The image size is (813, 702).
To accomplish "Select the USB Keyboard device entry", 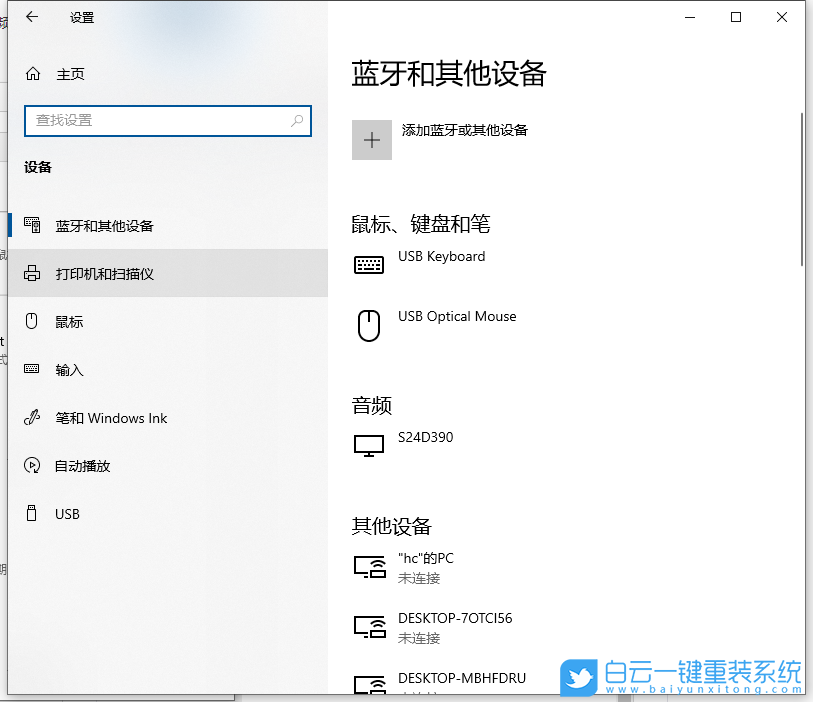I will (x=441, y=256).
